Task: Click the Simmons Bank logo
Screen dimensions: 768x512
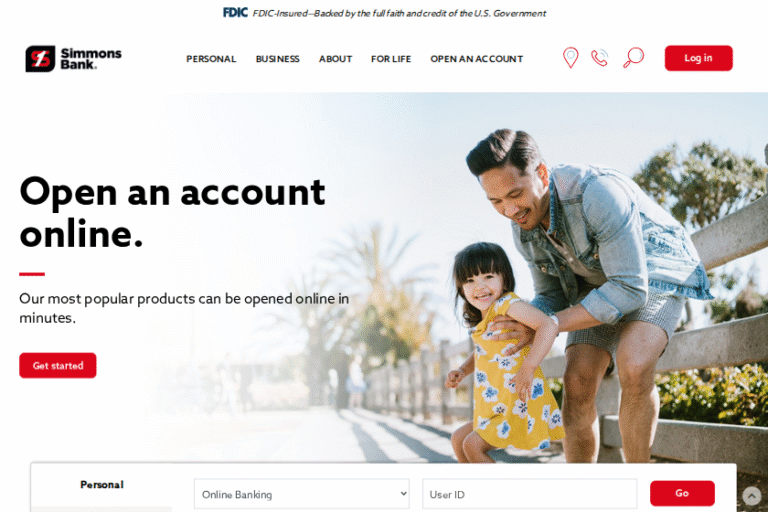Action: click(73, 59)
